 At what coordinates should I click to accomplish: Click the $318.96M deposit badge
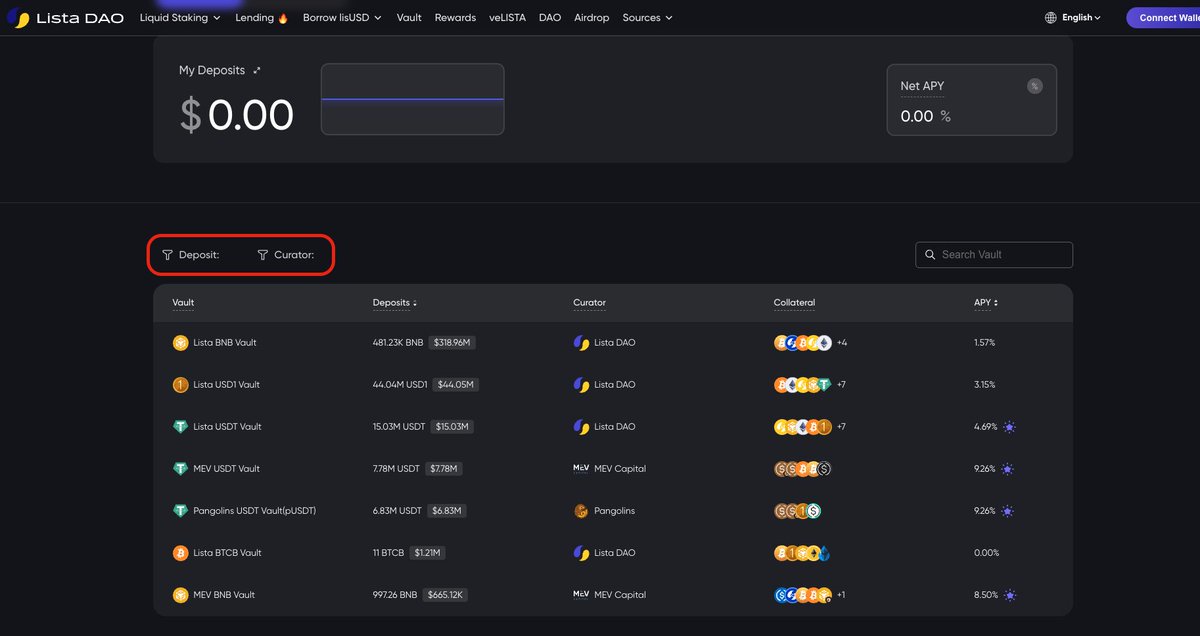[x=452, y=343]
